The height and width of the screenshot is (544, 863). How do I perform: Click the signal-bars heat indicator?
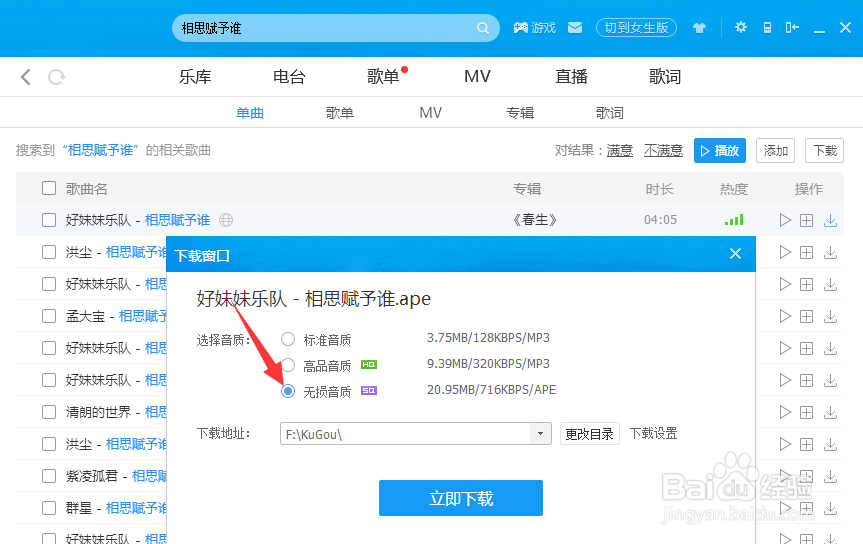tap(734, 220)
